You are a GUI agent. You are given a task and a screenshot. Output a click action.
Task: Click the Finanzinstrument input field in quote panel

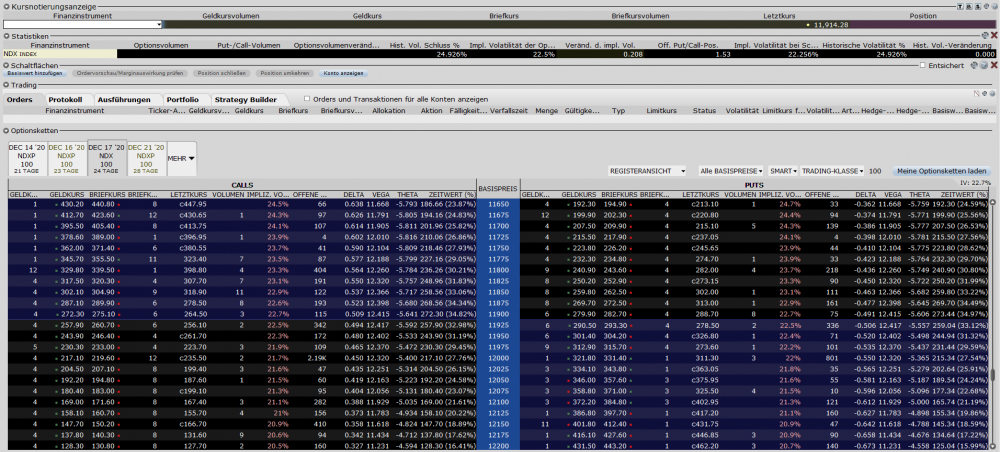(x=82, y=23)
